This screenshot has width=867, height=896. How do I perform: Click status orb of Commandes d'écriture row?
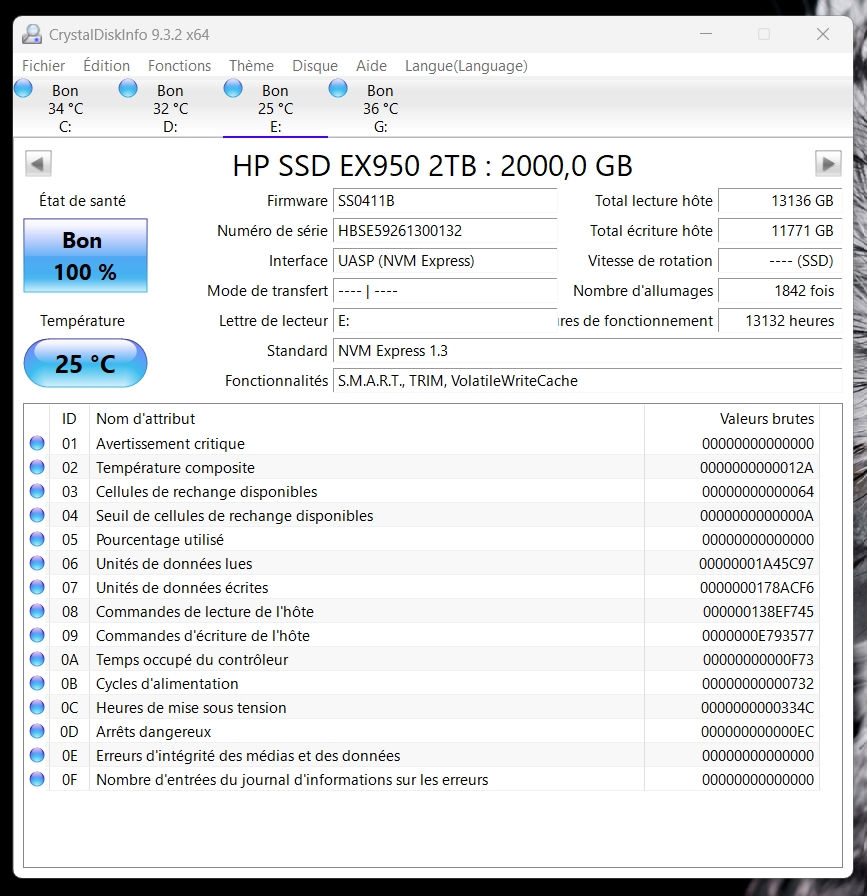(37, 635)
